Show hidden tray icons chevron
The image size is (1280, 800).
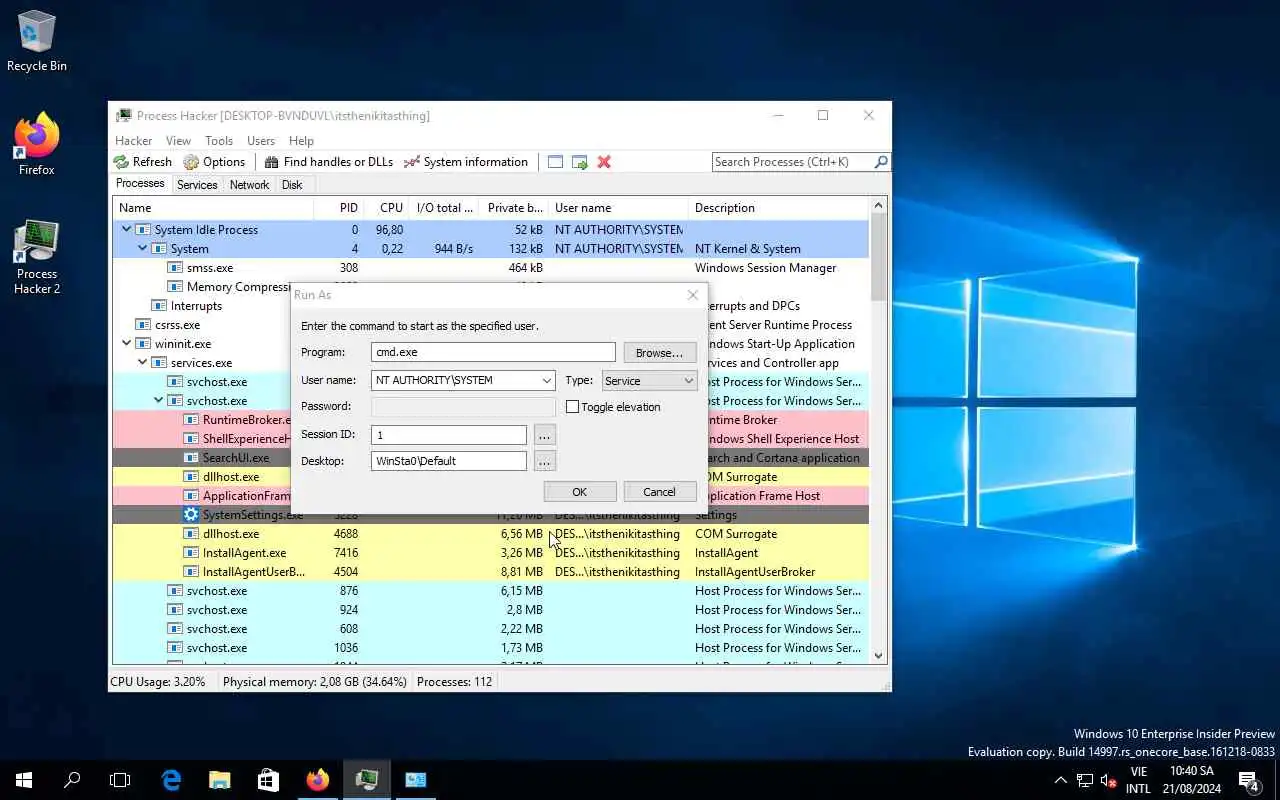(1060, 780)
